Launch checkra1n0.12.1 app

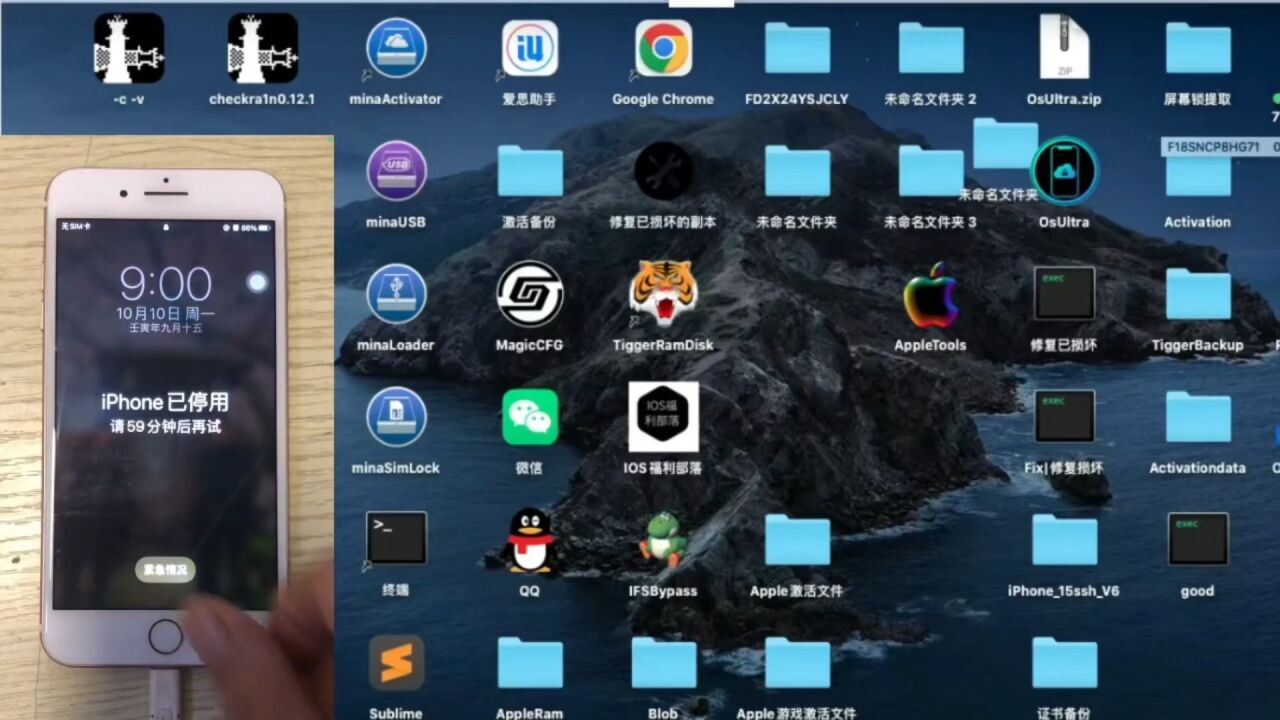(262, 48)
